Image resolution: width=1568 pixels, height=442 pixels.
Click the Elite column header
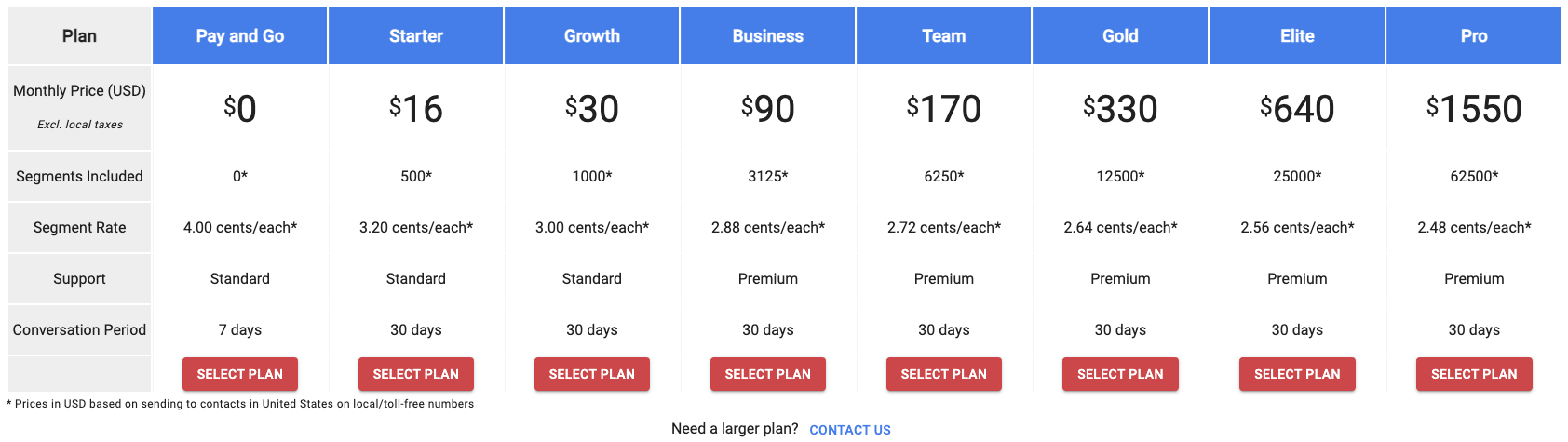1297,36
